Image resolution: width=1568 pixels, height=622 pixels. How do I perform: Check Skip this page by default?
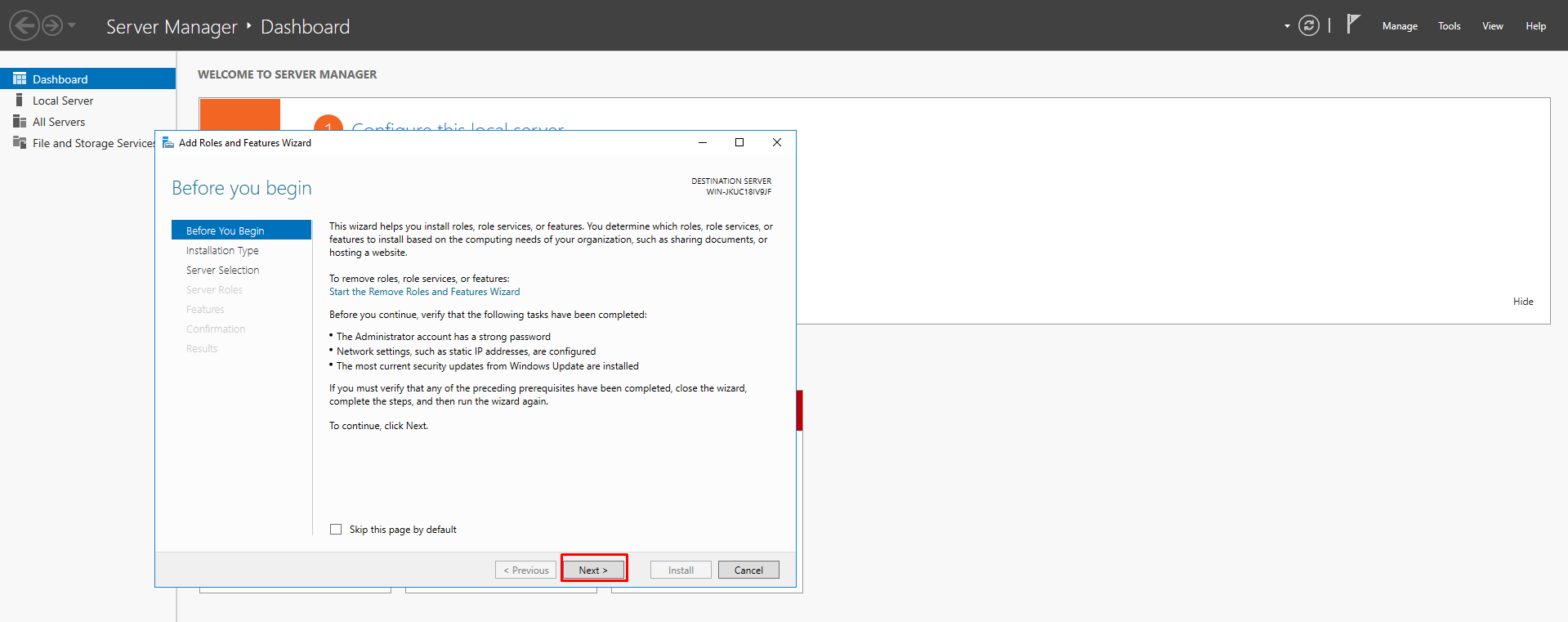click(336, 530)
